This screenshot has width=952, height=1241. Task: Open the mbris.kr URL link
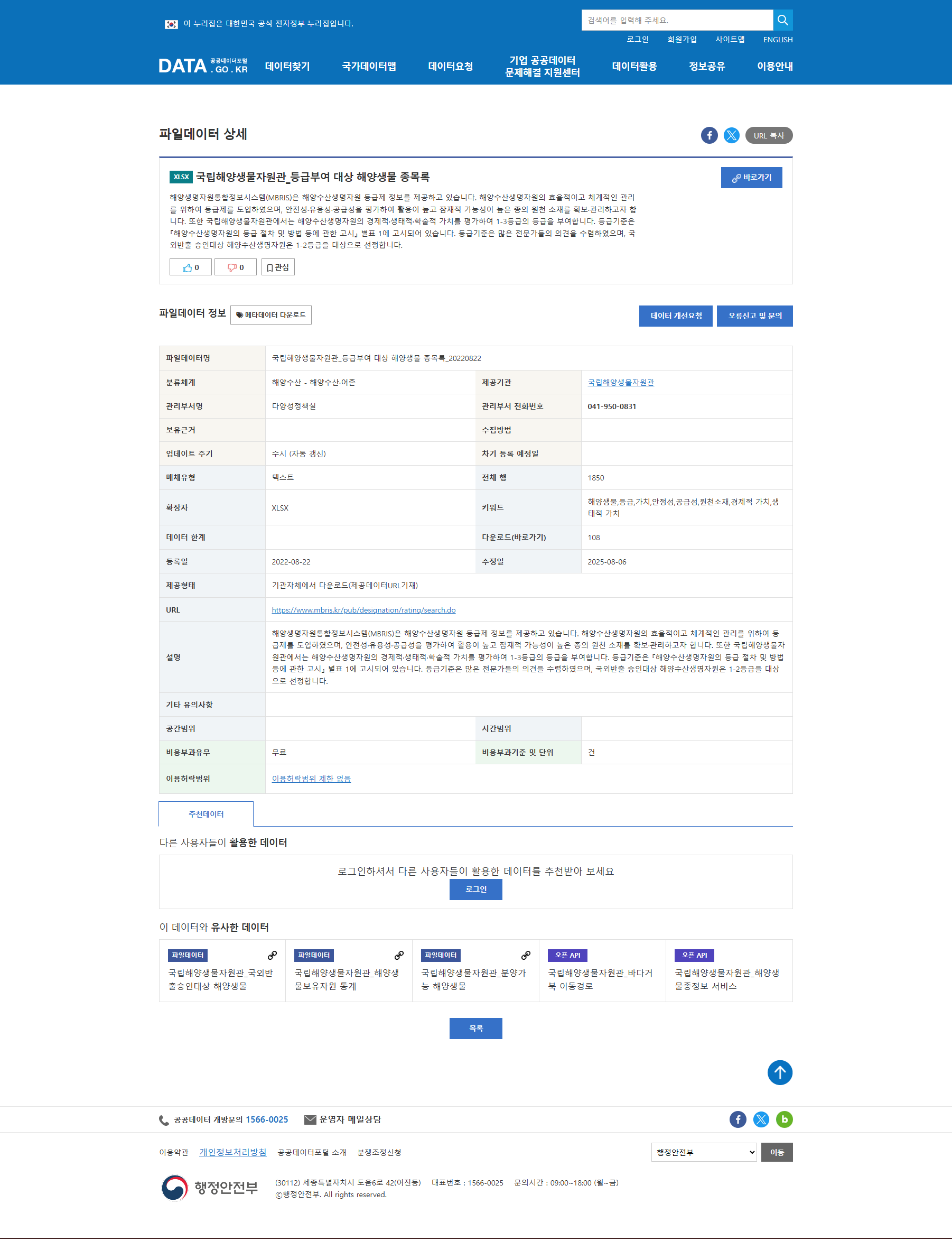click(x=363, y=610)
